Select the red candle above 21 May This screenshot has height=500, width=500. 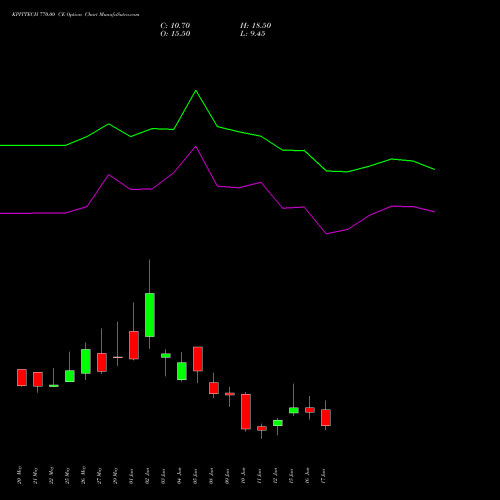pyautogui.click(x=38, y=379)
